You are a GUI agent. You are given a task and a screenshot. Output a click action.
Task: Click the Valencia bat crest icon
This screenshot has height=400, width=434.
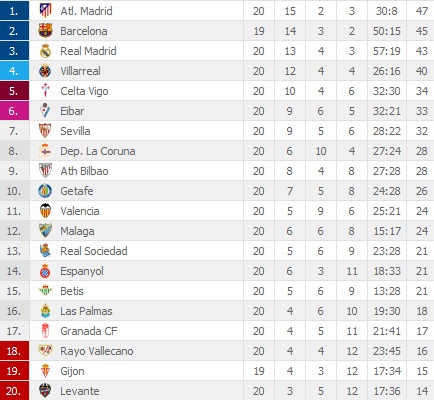point(45,211)
